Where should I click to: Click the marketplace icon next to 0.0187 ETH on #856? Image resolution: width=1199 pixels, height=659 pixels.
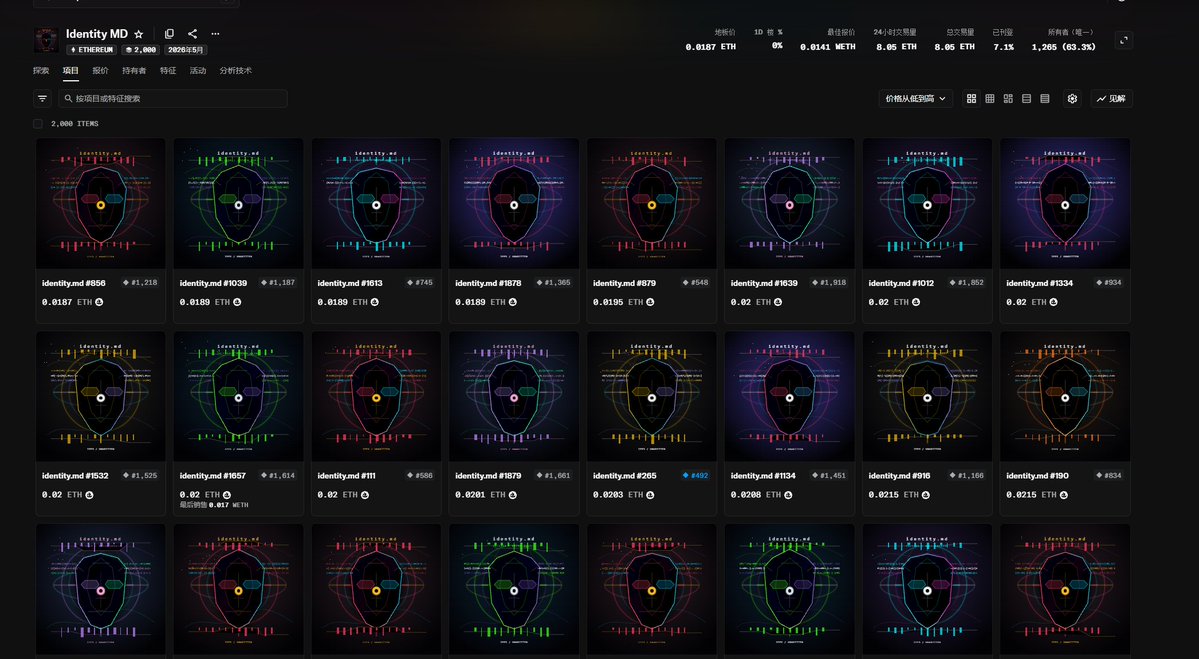(x=99, y=302)
